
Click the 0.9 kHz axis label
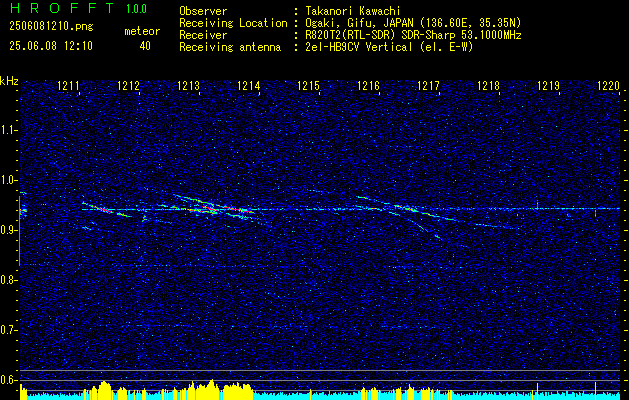pos(8,230)
